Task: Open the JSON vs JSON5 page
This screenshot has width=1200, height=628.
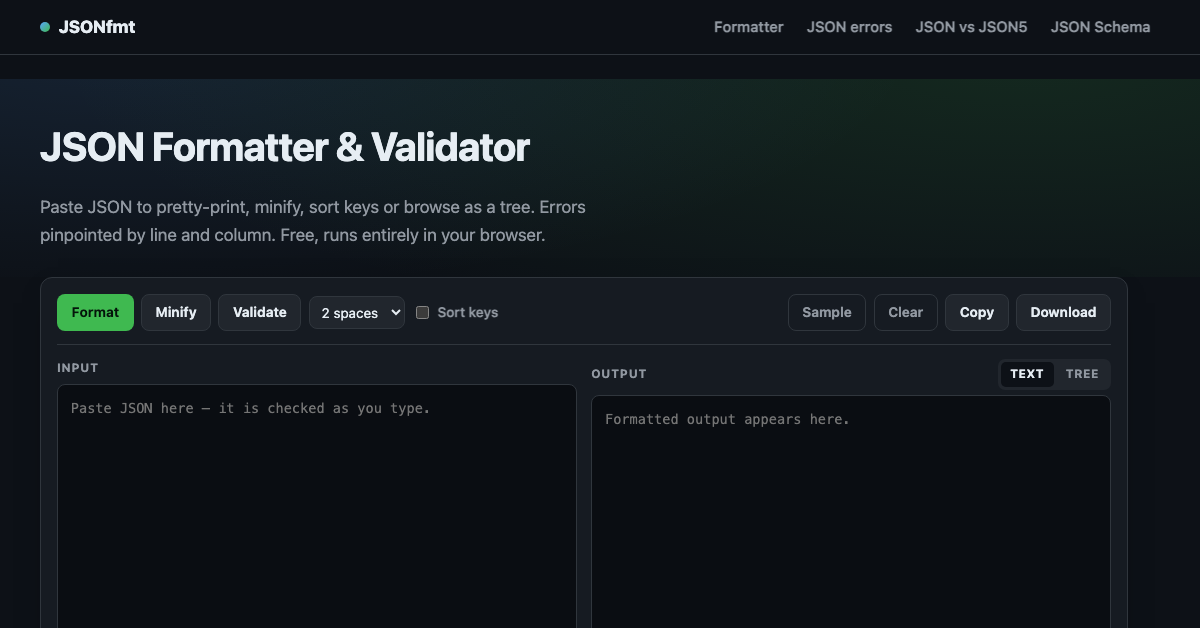Action: 971,27
